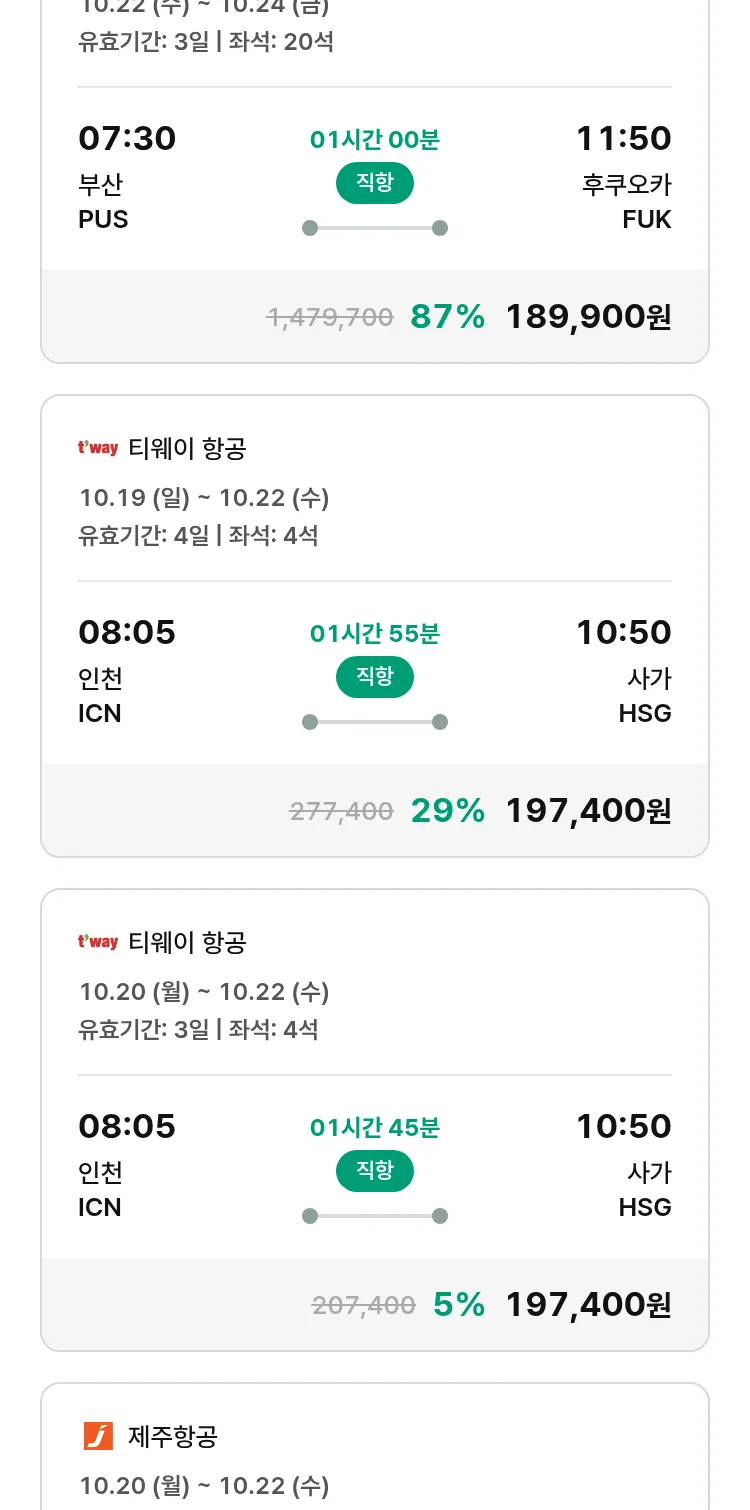Tap the orange Jeju Air logo icon
This screenshot has width=750, height=1510.
[x=98, y=1436]
